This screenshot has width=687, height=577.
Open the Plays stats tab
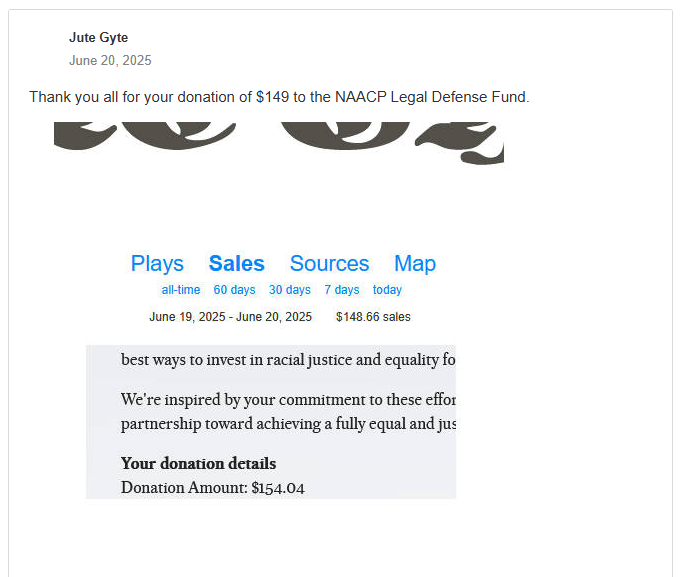tap(157, 264)
